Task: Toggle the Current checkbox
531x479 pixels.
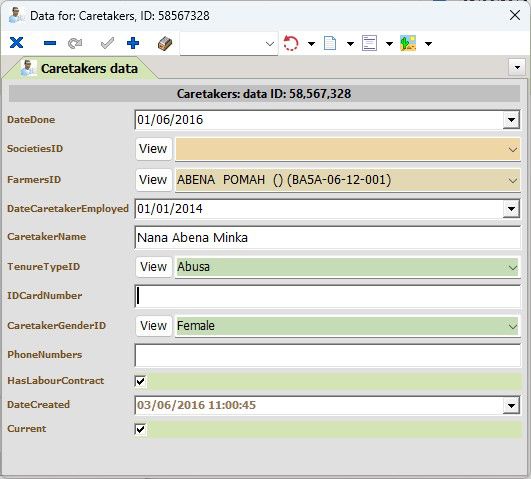Action: point(140,429)
